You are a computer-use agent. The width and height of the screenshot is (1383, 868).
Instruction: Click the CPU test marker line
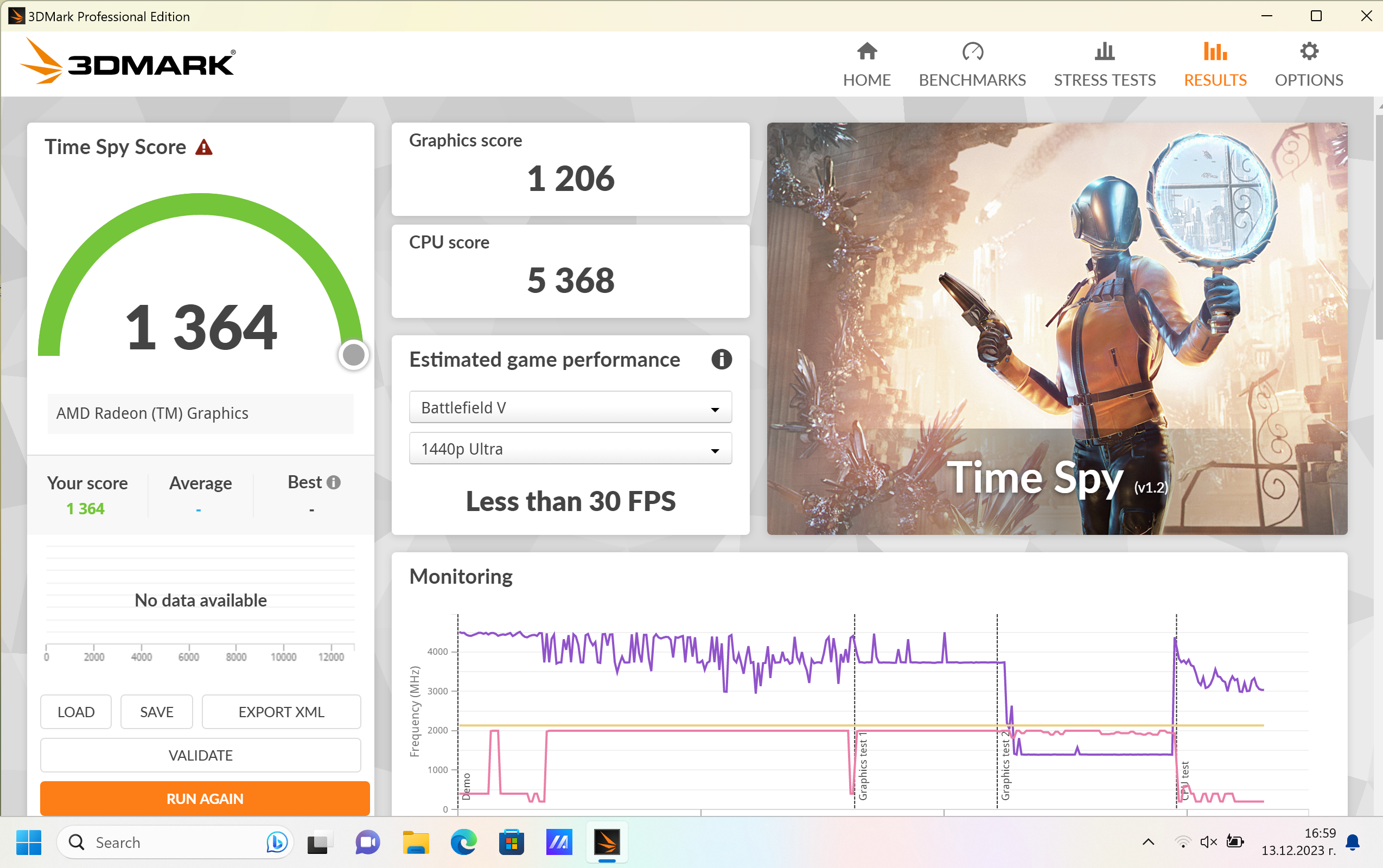pos(1176,711)
